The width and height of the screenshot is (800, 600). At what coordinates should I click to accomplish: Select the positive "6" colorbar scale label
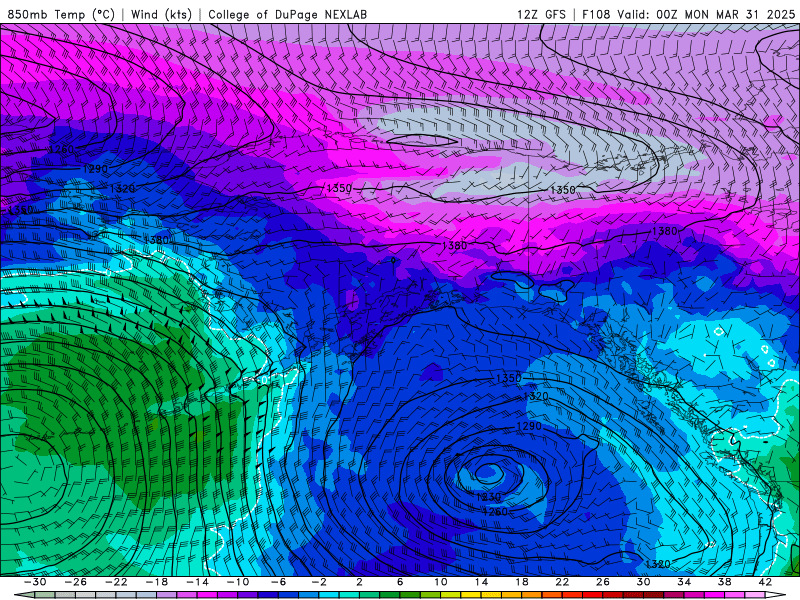[x=400, y=582]
